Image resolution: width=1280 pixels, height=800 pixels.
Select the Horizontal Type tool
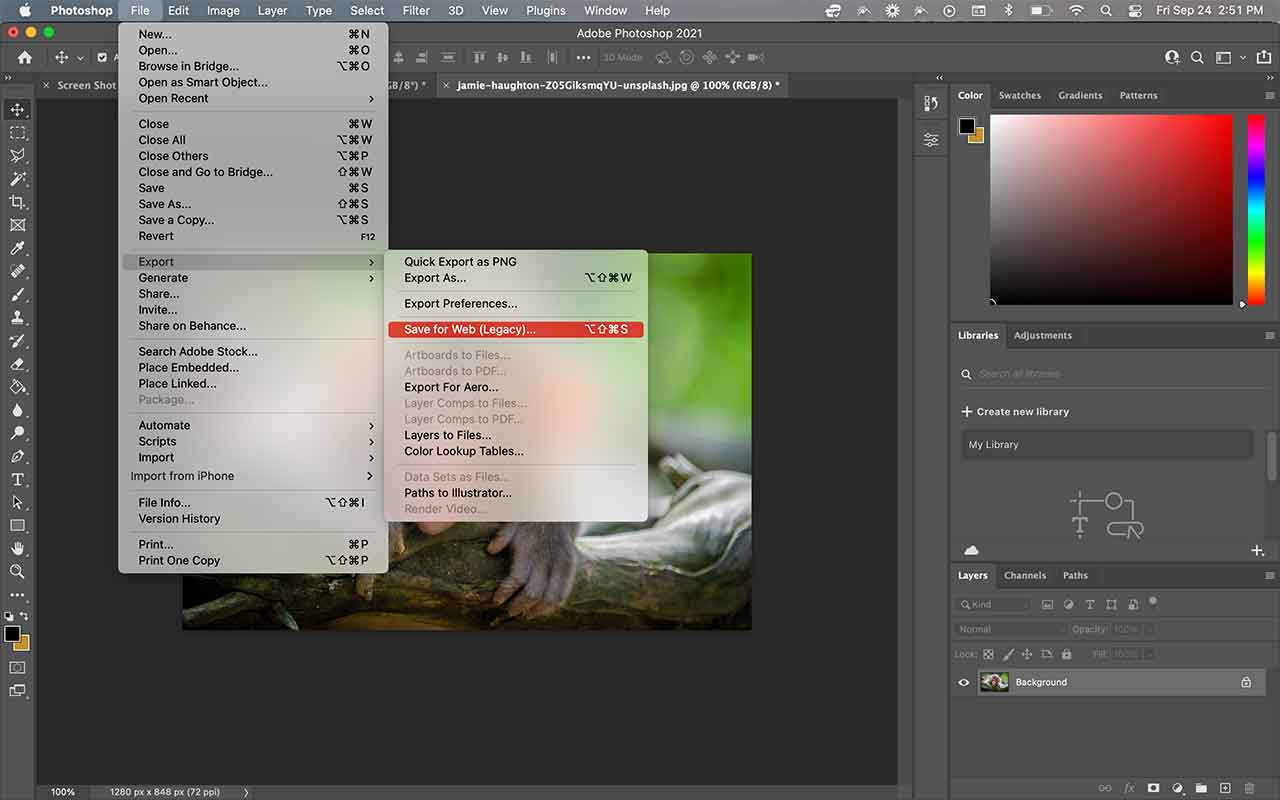tap(17, 479)
